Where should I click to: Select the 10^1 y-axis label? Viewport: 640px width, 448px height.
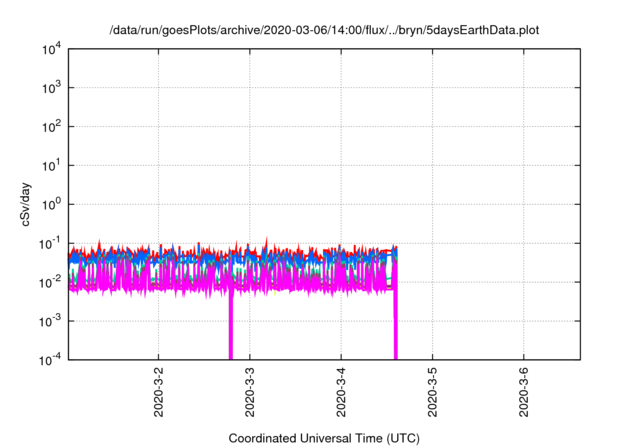point(52,165)
